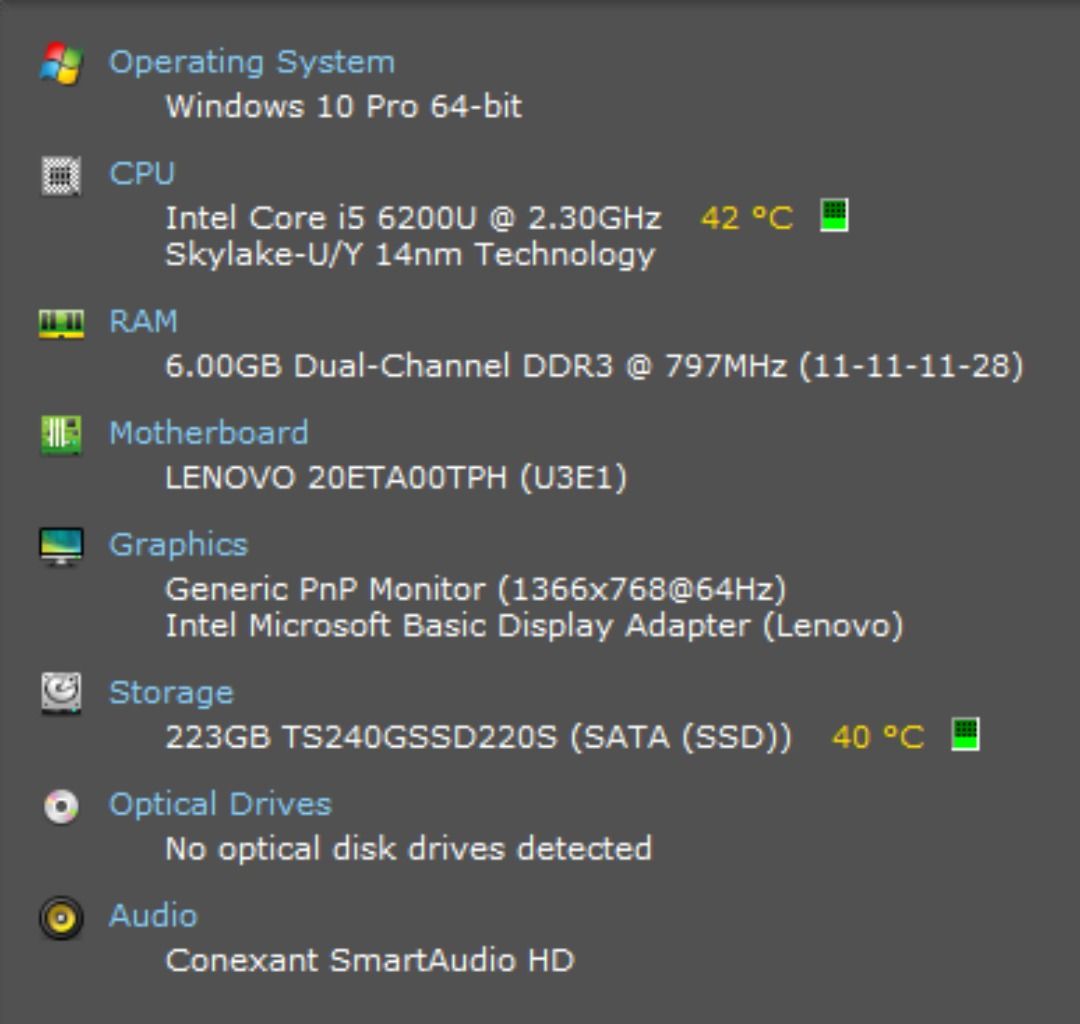The image size is (1080, 1024).
Task: Open the Motherboard details link
Action: [211, 432]
